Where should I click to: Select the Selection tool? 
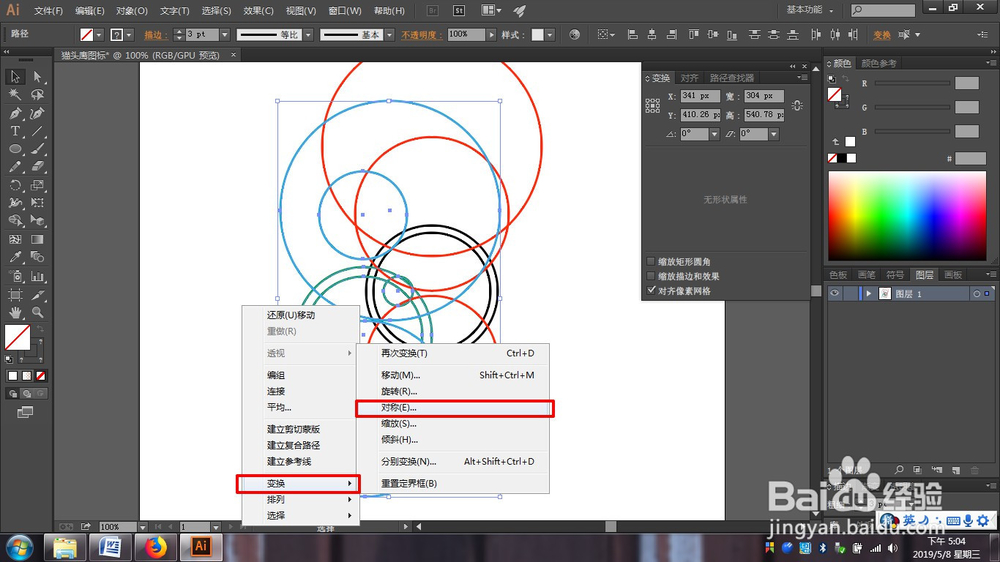[x=15, y=77]
